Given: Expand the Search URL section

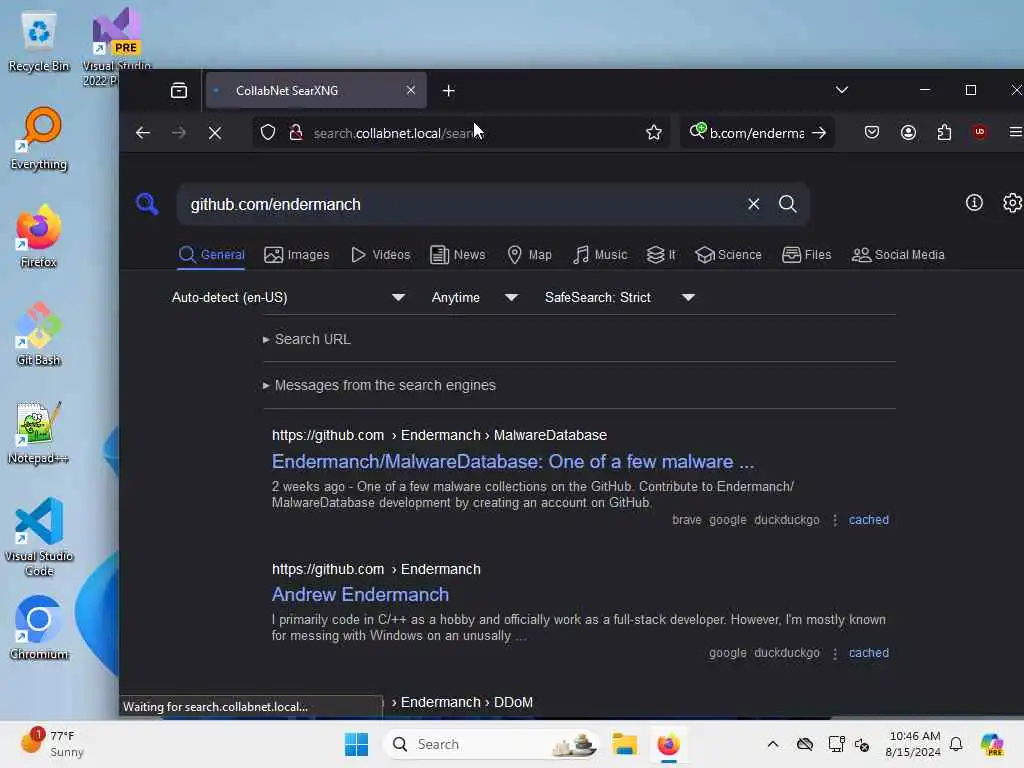Looking at the screenshot, I should point(306,339).
